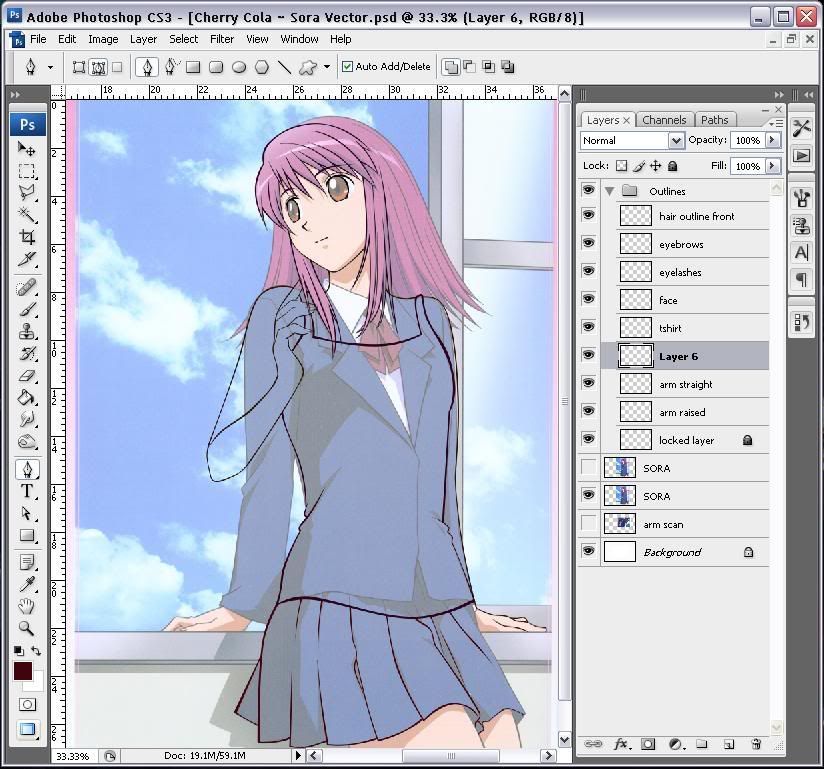Open the Layer menu
The height and width of the screenshot is (769, 824).
143,39
